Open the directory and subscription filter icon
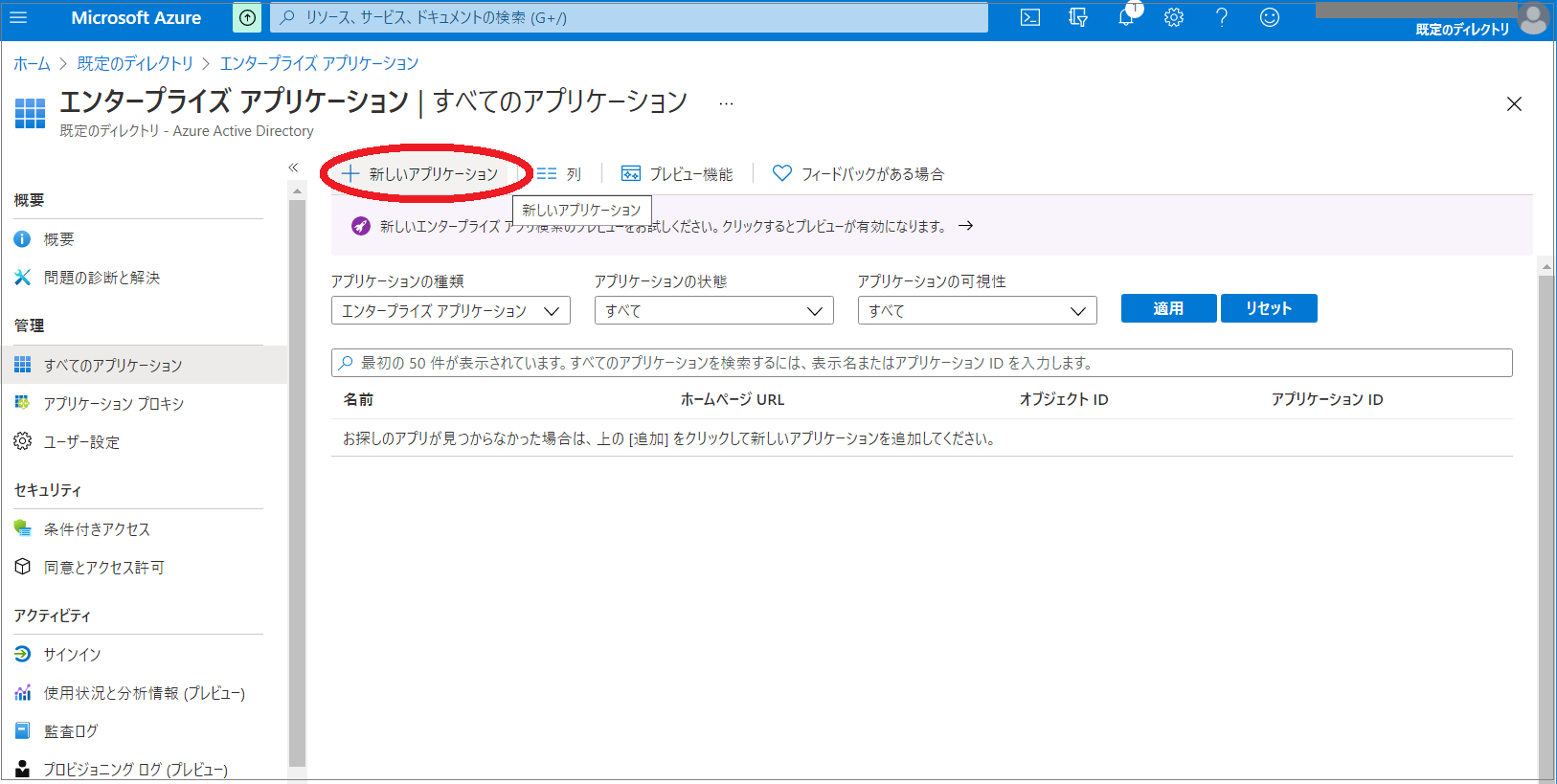 click(x=1078, y=17)
